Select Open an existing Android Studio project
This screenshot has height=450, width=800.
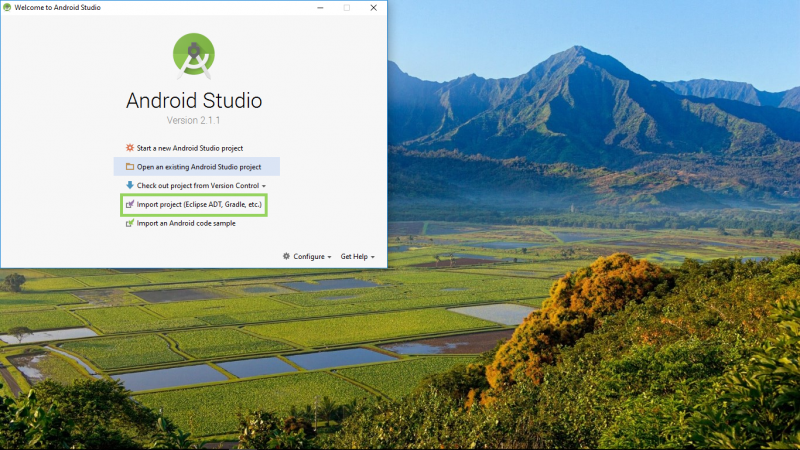click(199, 167)
